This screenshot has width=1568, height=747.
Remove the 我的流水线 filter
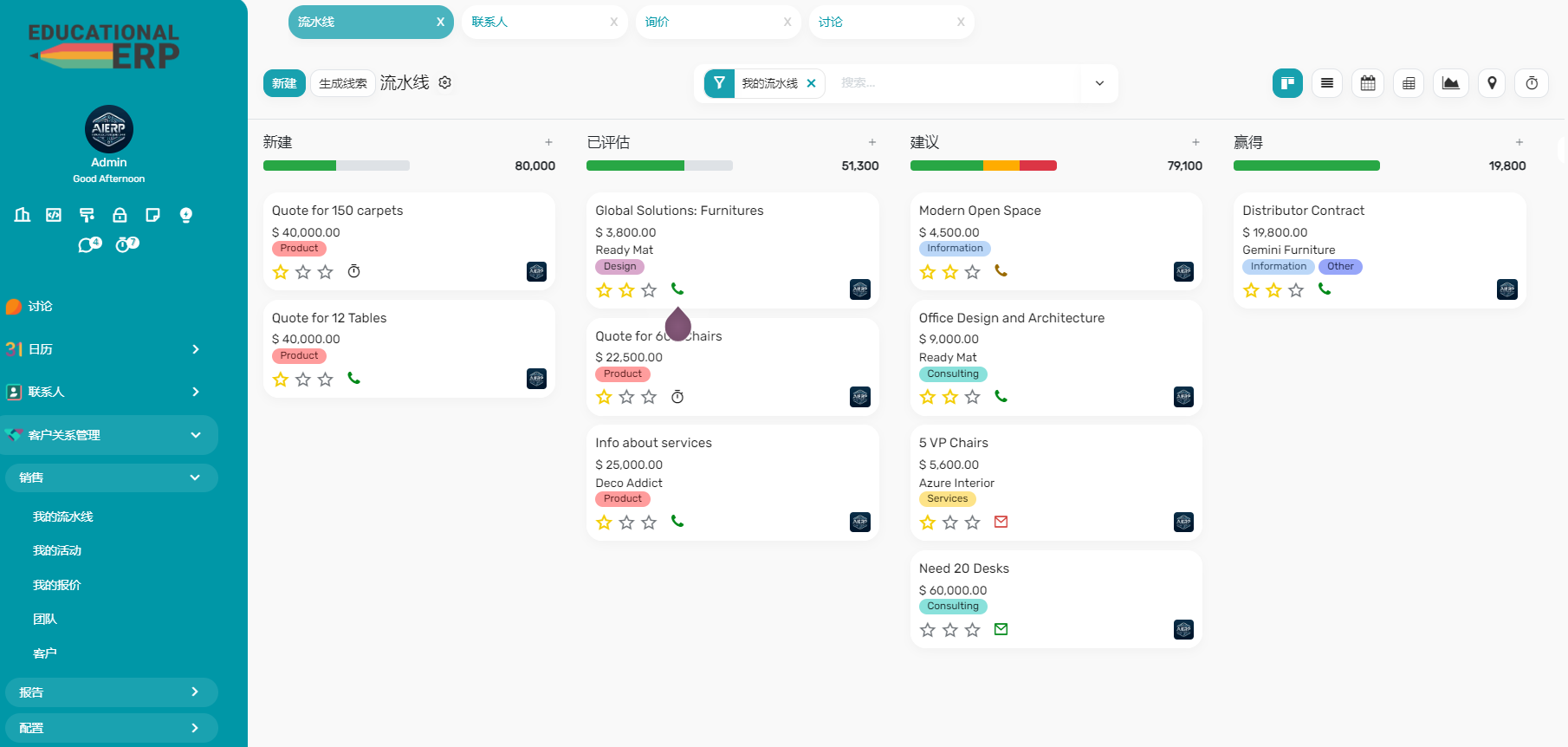[812, 83]
